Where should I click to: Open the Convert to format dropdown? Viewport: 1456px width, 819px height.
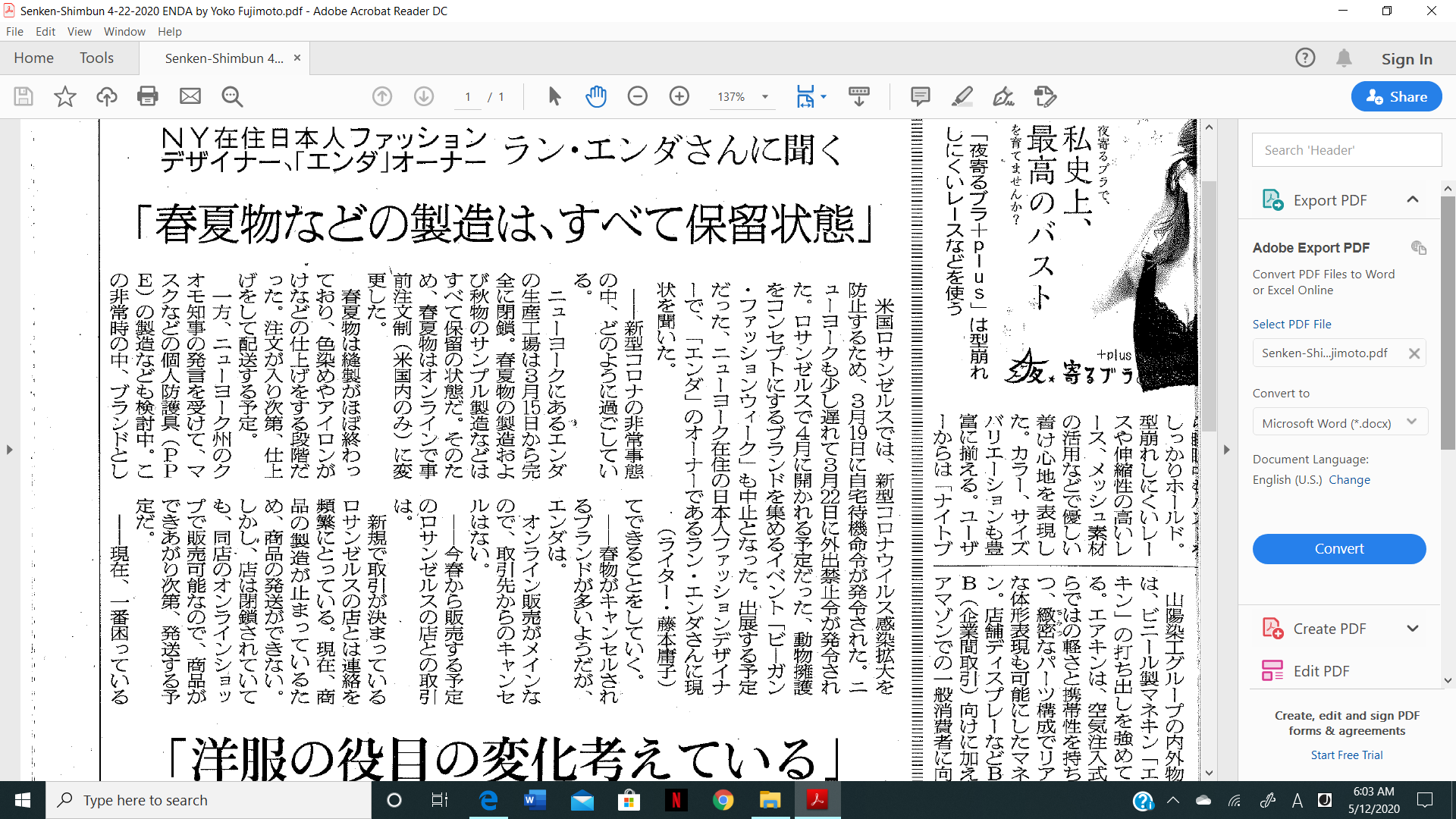[x=1339, y=422]
